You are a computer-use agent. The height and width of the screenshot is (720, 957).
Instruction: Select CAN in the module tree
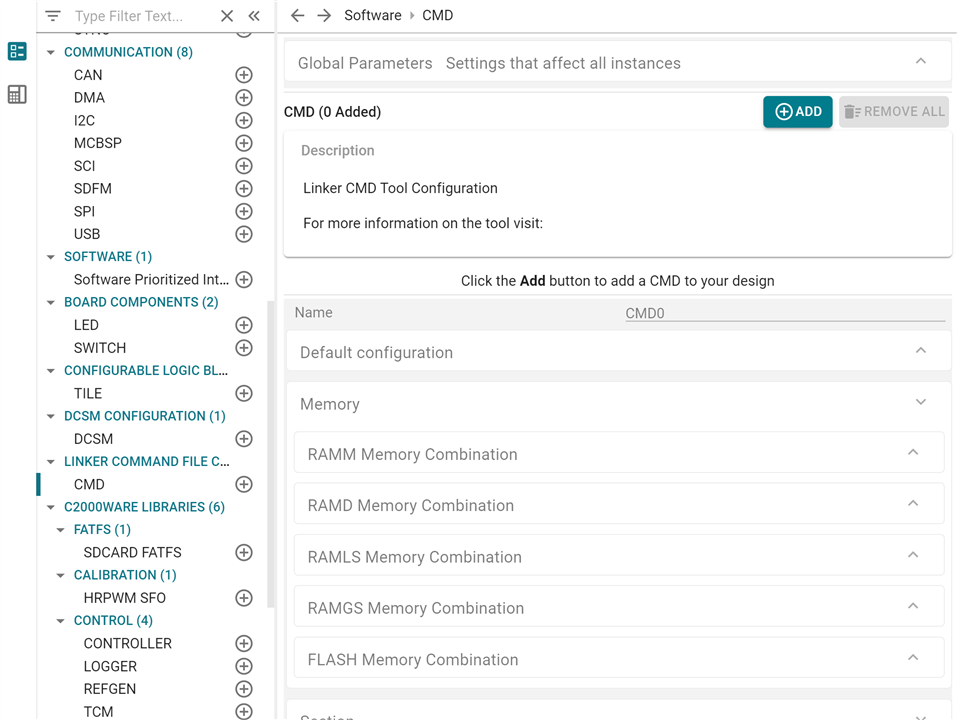[x=88, y=75]
